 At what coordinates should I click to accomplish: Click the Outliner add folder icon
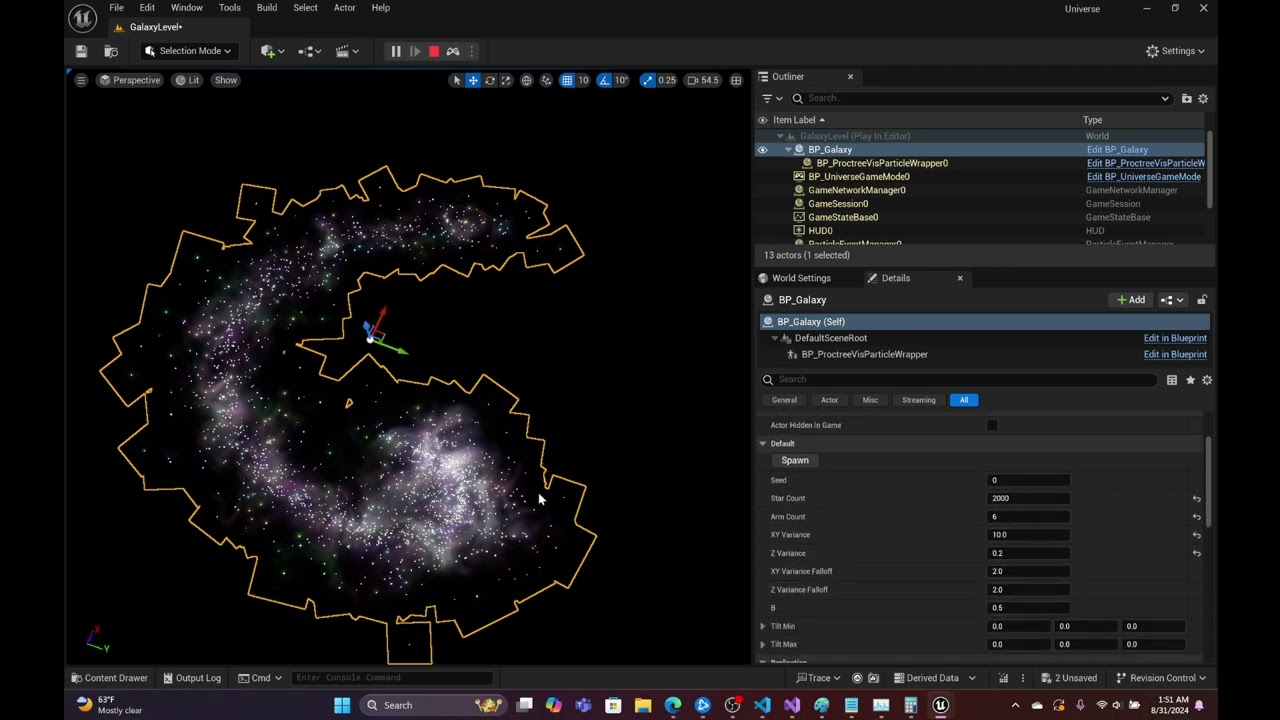click(1186, 98)
